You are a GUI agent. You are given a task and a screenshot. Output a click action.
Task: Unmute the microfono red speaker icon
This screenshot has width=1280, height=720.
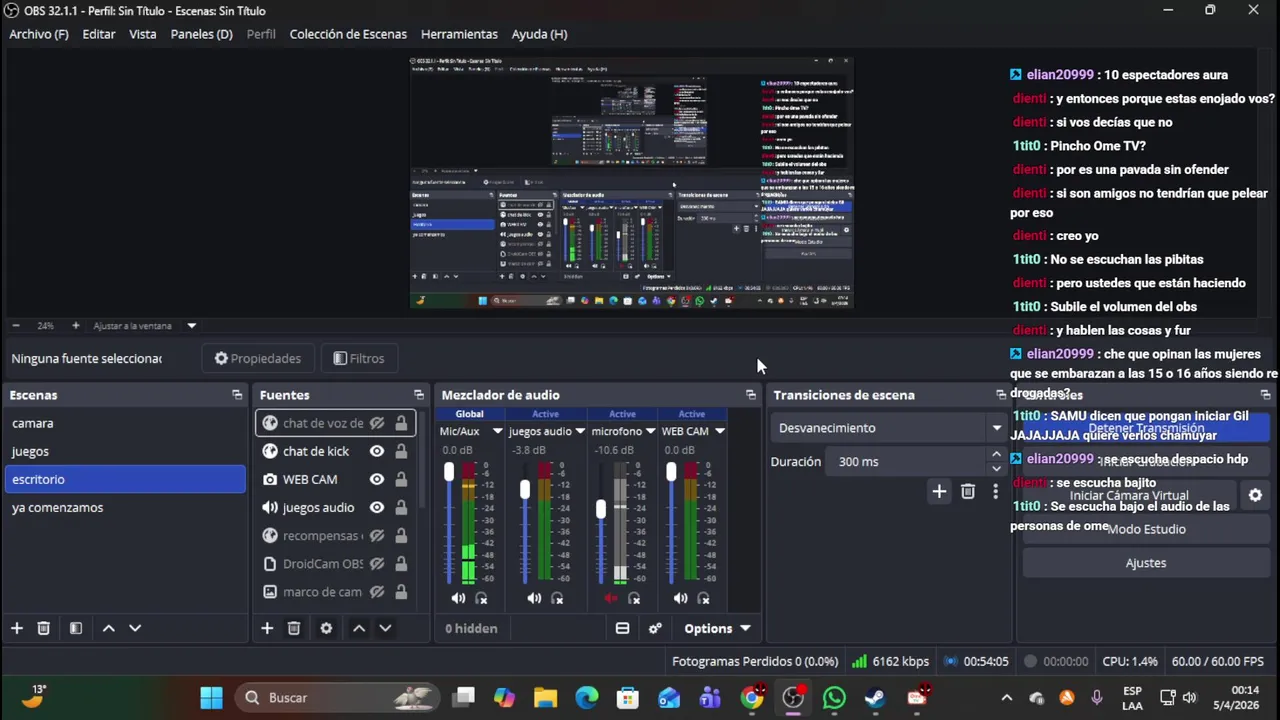tap(610, 598)
